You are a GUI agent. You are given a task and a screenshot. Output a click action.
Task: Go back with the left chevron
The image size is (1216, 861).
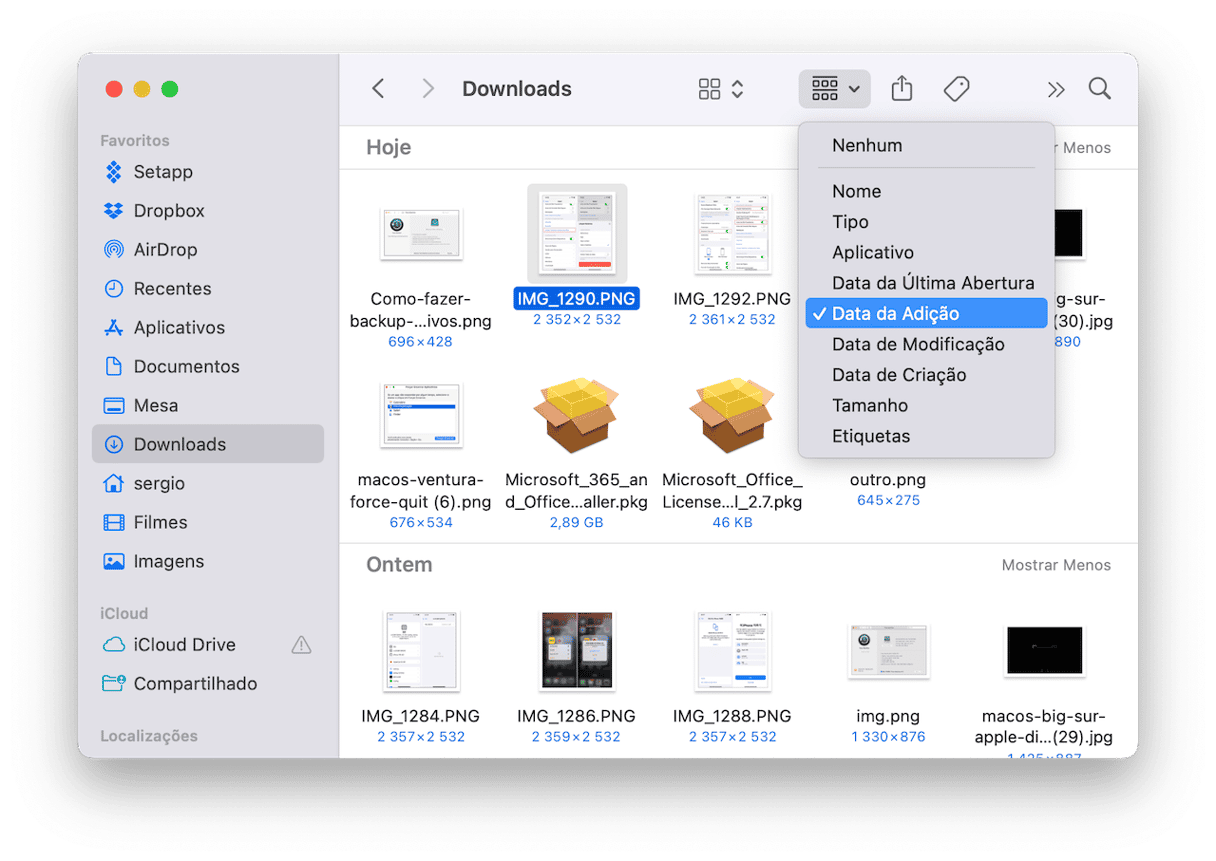[378, 89]
